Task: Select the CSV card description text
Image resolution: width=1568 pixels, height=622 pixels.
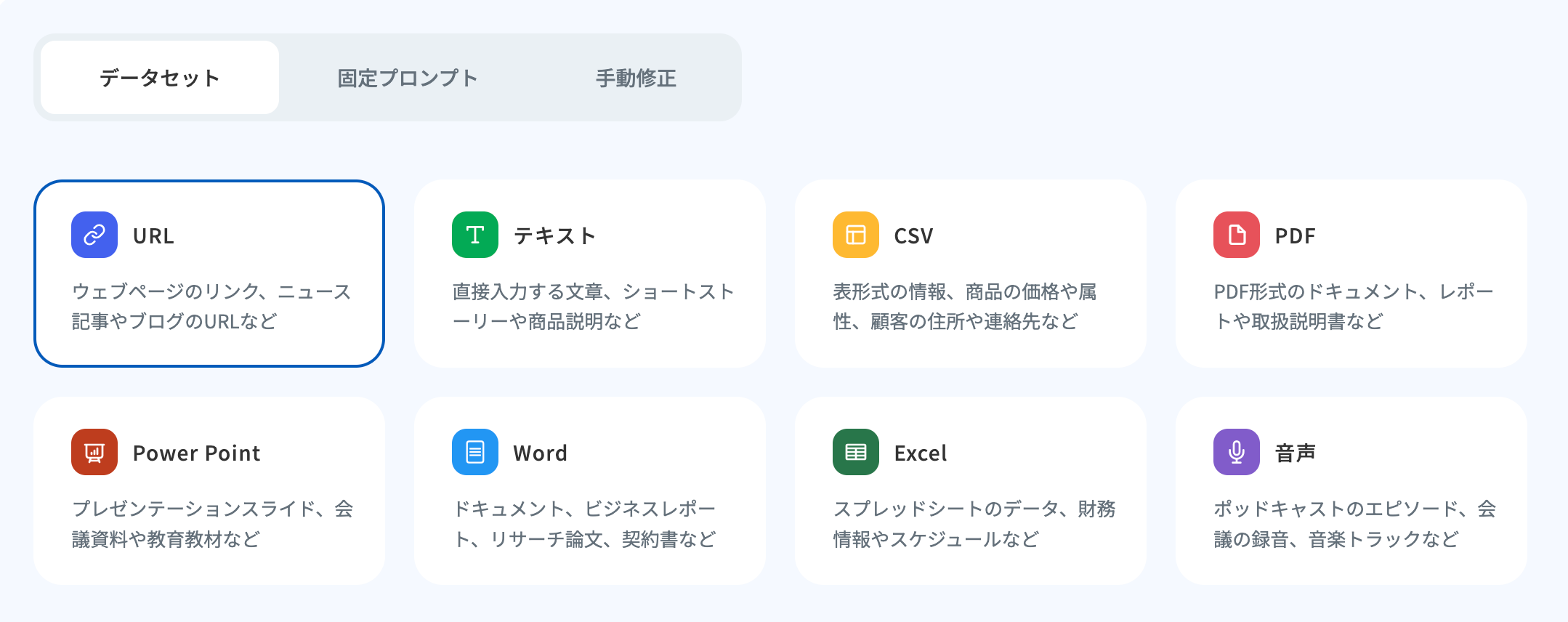Action: [x=964, y=306]
